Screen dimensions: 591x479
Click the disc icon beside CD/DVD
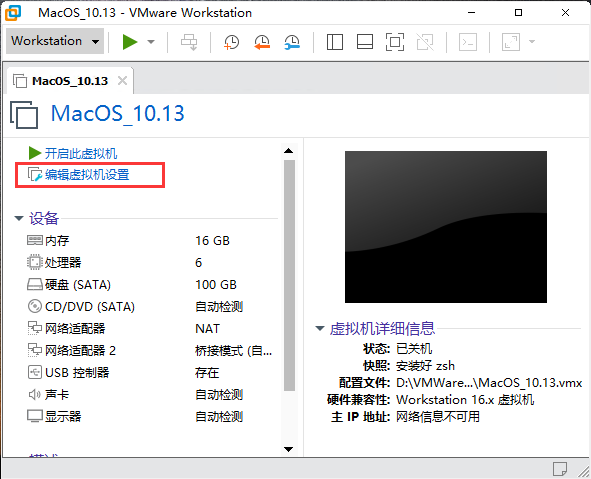(35, 306)
